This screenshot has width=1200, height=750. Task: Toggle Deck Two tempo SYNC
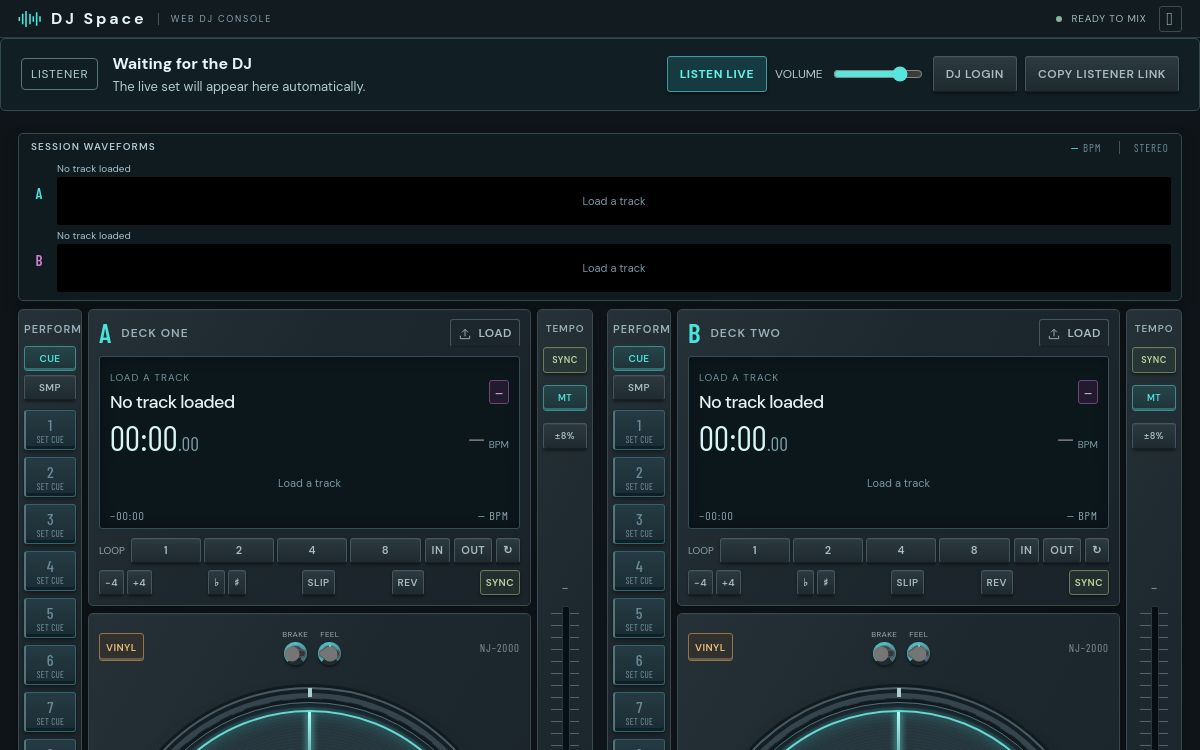[x=1154, y=360]
